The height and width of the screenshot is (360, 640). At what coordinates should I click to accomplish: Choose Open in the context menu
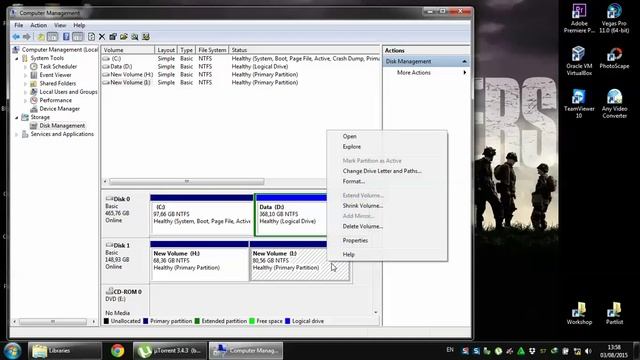coord(387,136)
